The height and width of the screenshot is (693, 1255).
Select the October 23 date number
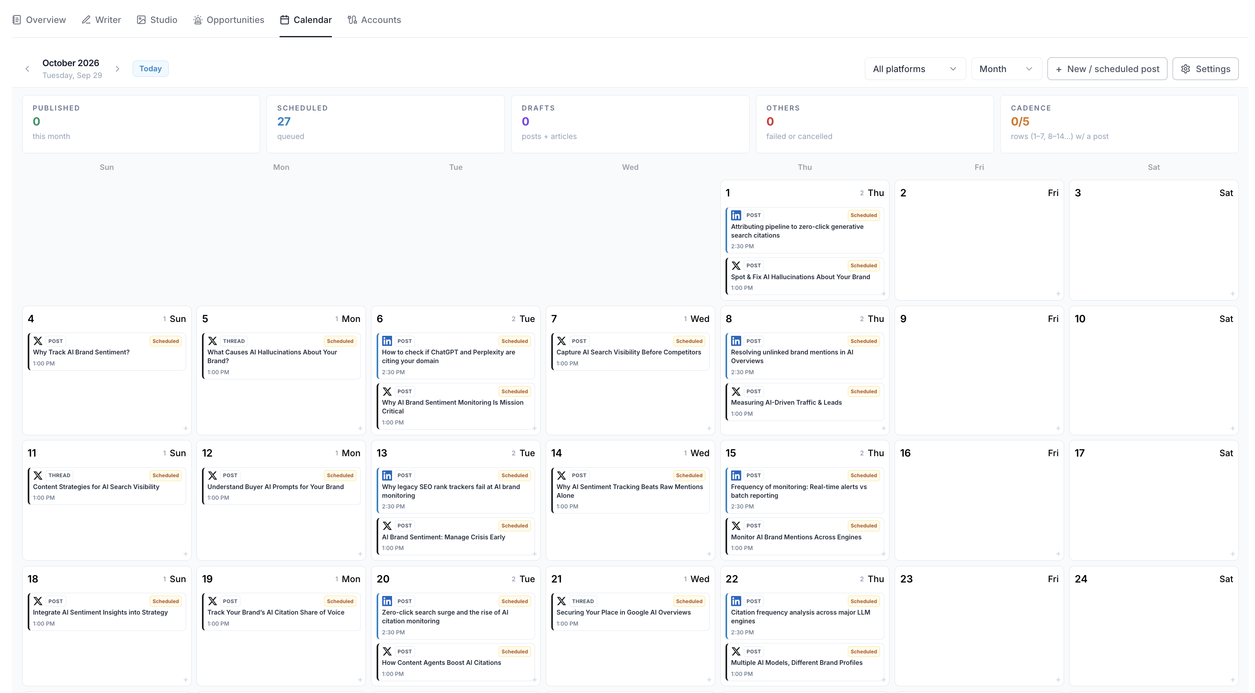pyautogui.click(x=906, y=579)
